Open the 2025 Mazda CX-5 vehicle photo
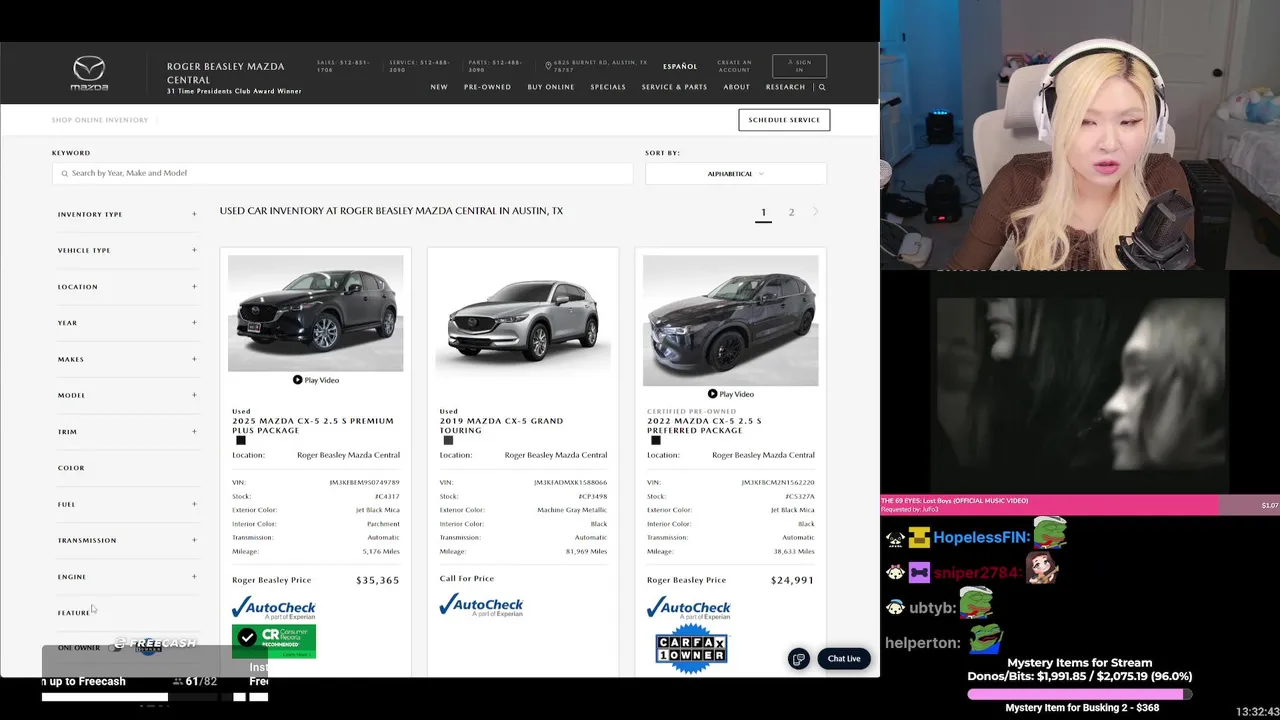This screenshot has height=720, width=1280. click(x=315, y=313)
